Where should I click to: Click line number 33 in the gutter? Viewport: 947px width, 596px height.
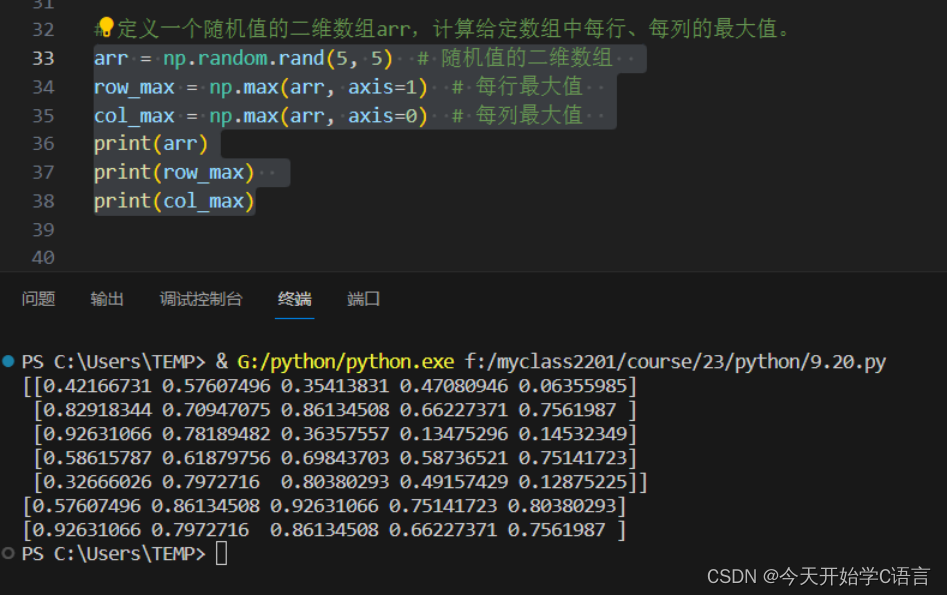(43, 57)
